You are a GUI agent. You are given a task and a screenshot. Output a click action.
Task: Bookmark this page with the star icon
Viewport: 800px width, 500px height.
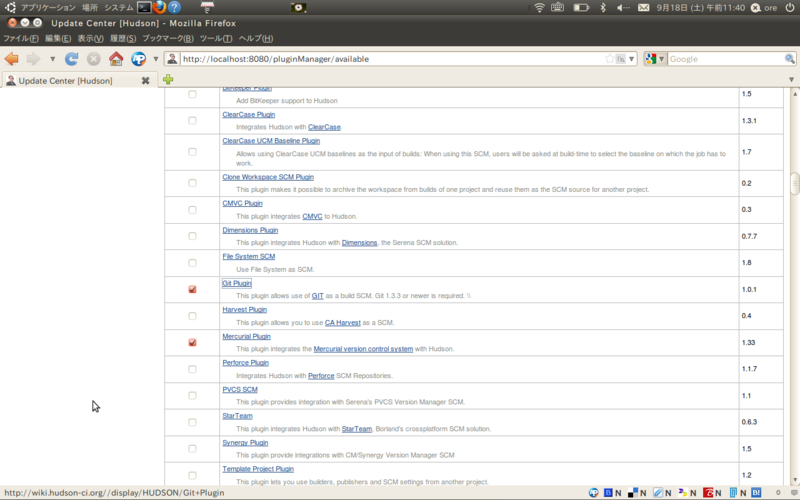pos(609,59)
